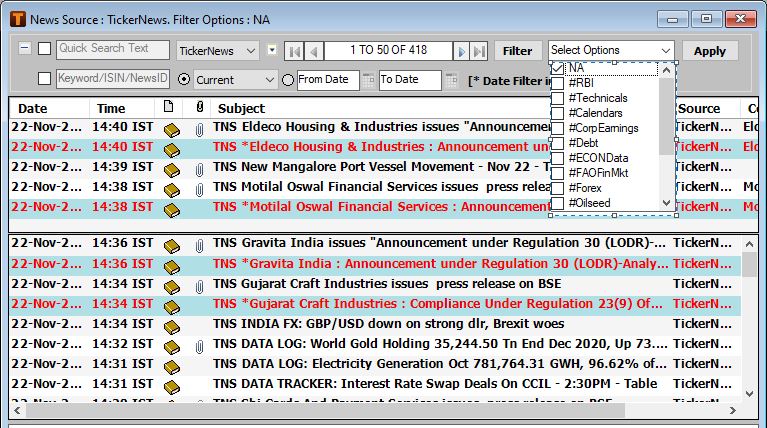The width and height of the screenshot is (767, 428).
Task: Click the Keyword/ISIN/NewsID input field
Action: pos(113,79)
